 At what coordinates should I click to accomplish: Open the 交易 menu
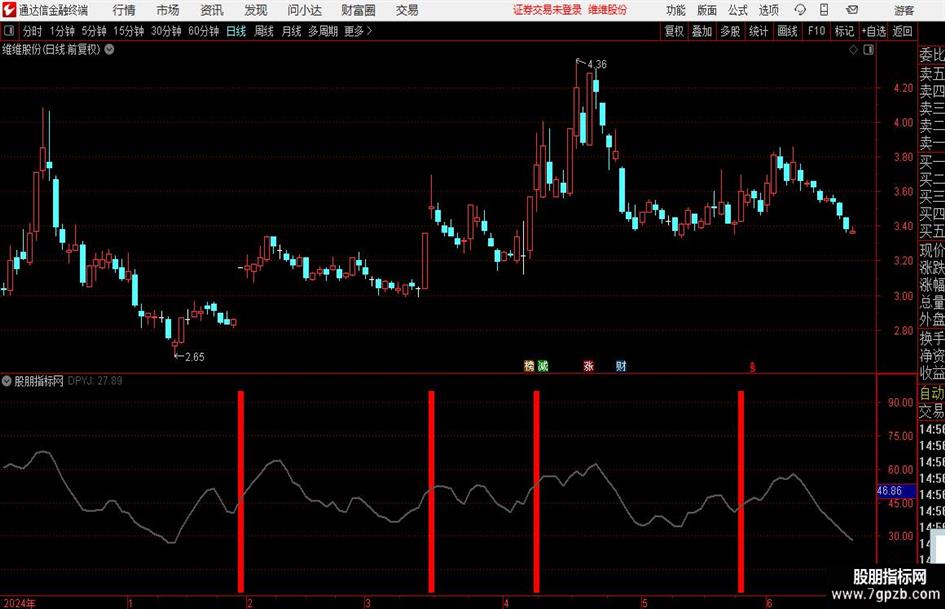407,10
